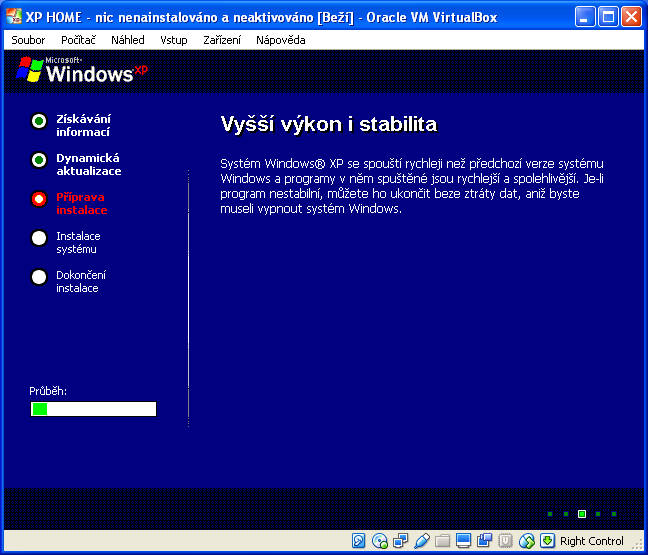Image resolution: width=648 pixels, height=555 pixels.
Task: Click the 'Dokončení instalace' step text
Action: 81,281
